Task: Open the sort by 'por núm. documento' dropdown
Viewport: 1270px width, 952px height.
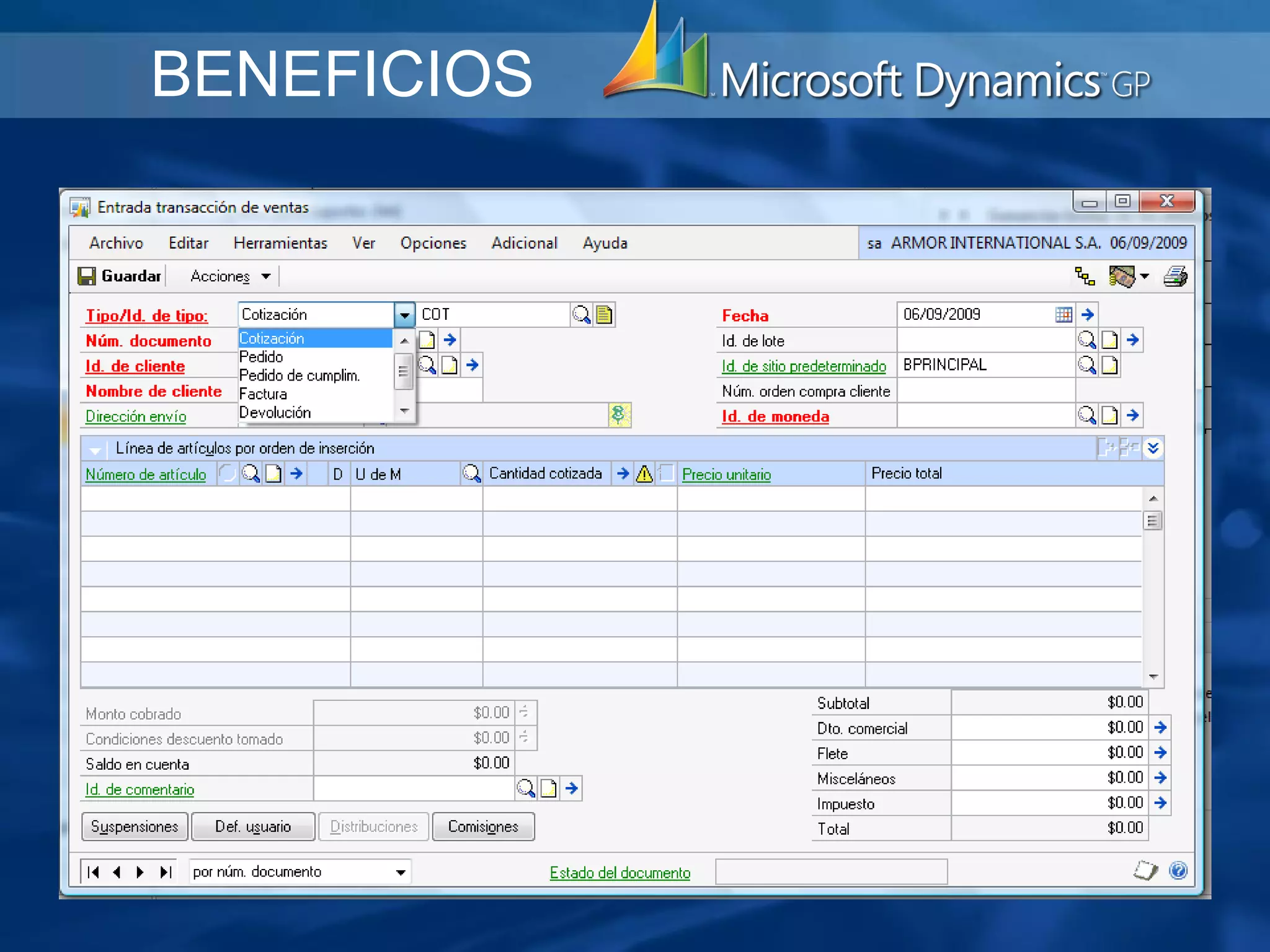Action: coord(401,873)
